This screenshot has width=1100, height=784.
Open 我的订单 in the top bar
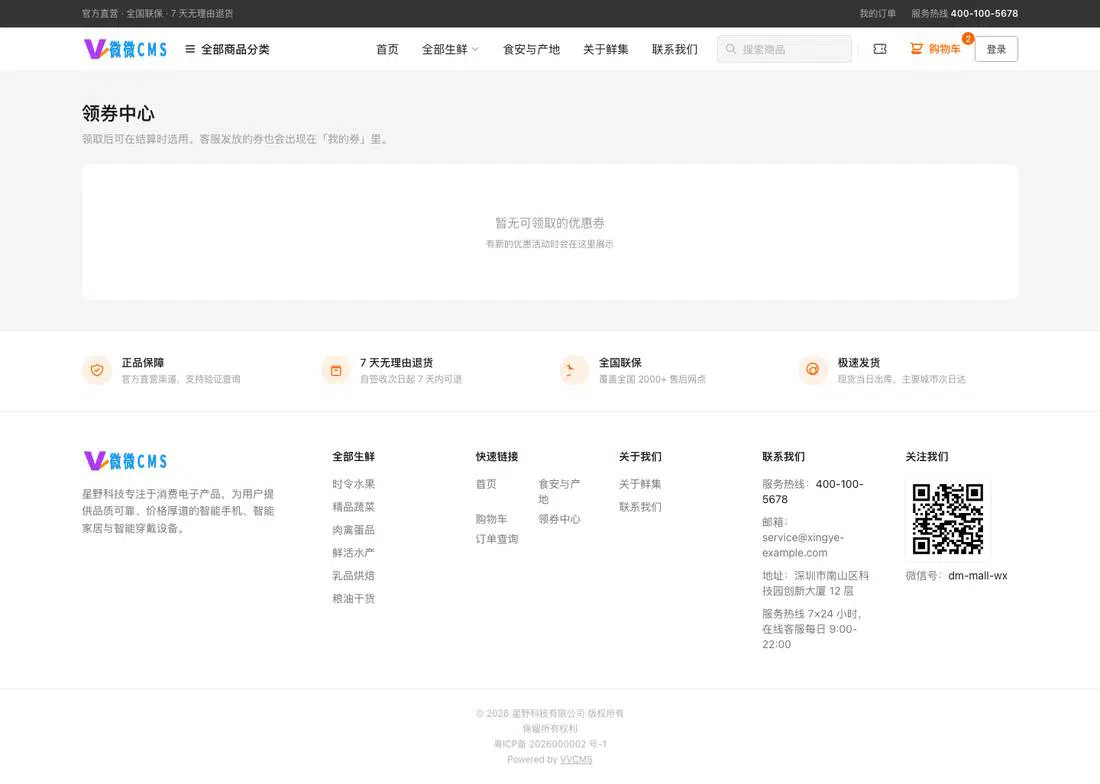[878, 13]
